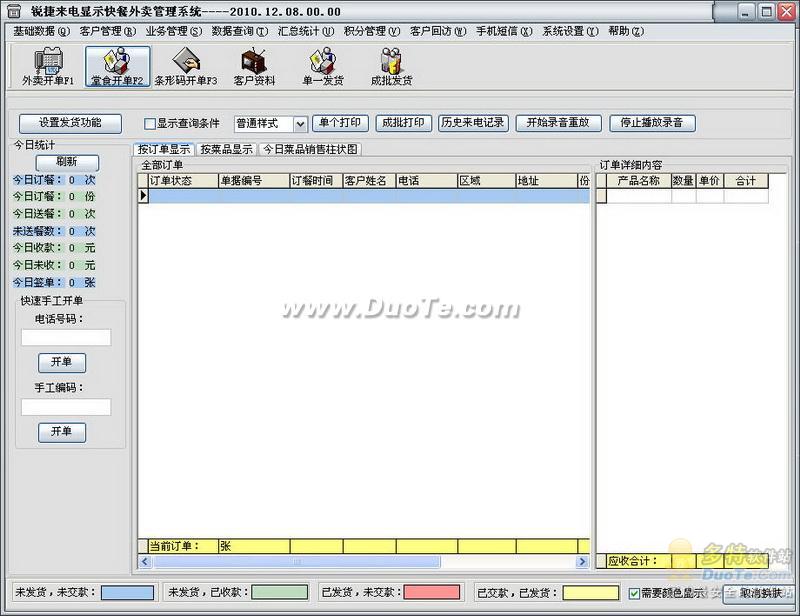Select 堂食开单F2 dine-in order icon
This screenshot has height=616, width=800.
(x=117, y=66)
